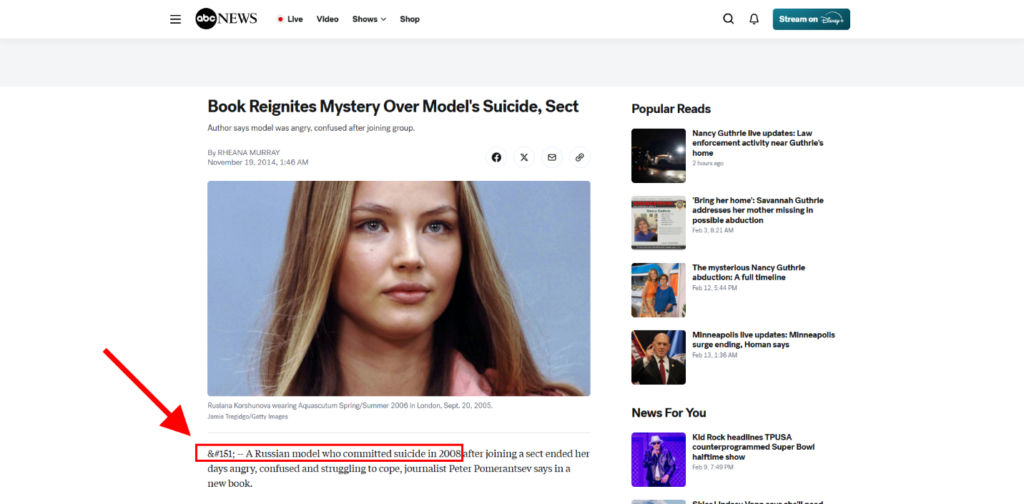
Task: Click the ABC News logo
Action: click(x=226, y=19)
